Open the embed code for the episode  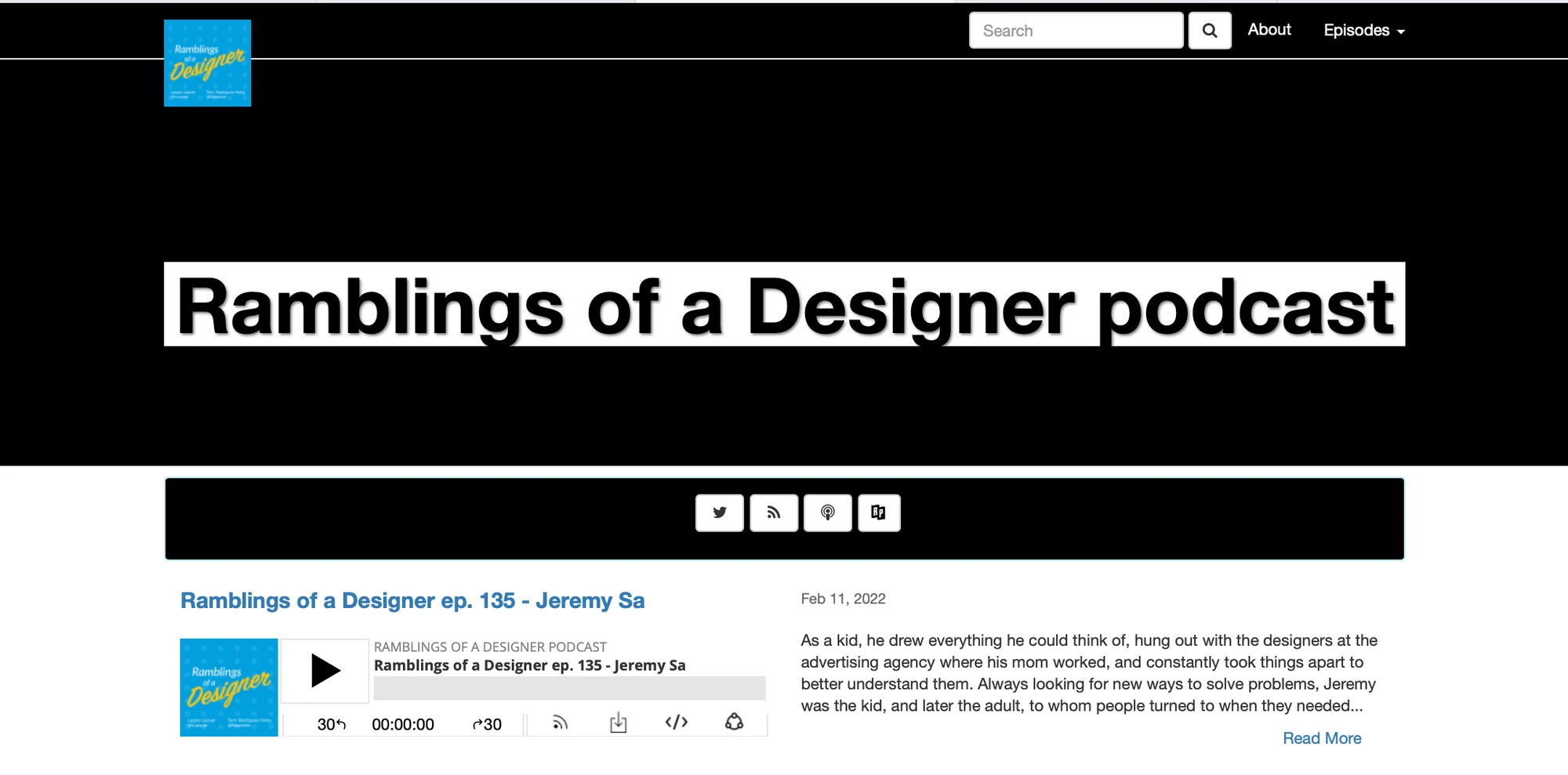676,722
